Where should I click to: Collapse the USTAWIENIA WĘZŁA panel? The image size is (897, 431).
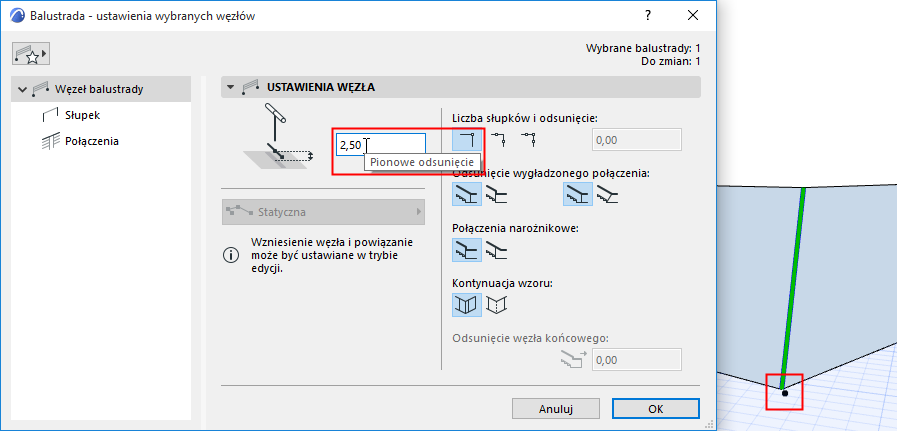point(231,88)
